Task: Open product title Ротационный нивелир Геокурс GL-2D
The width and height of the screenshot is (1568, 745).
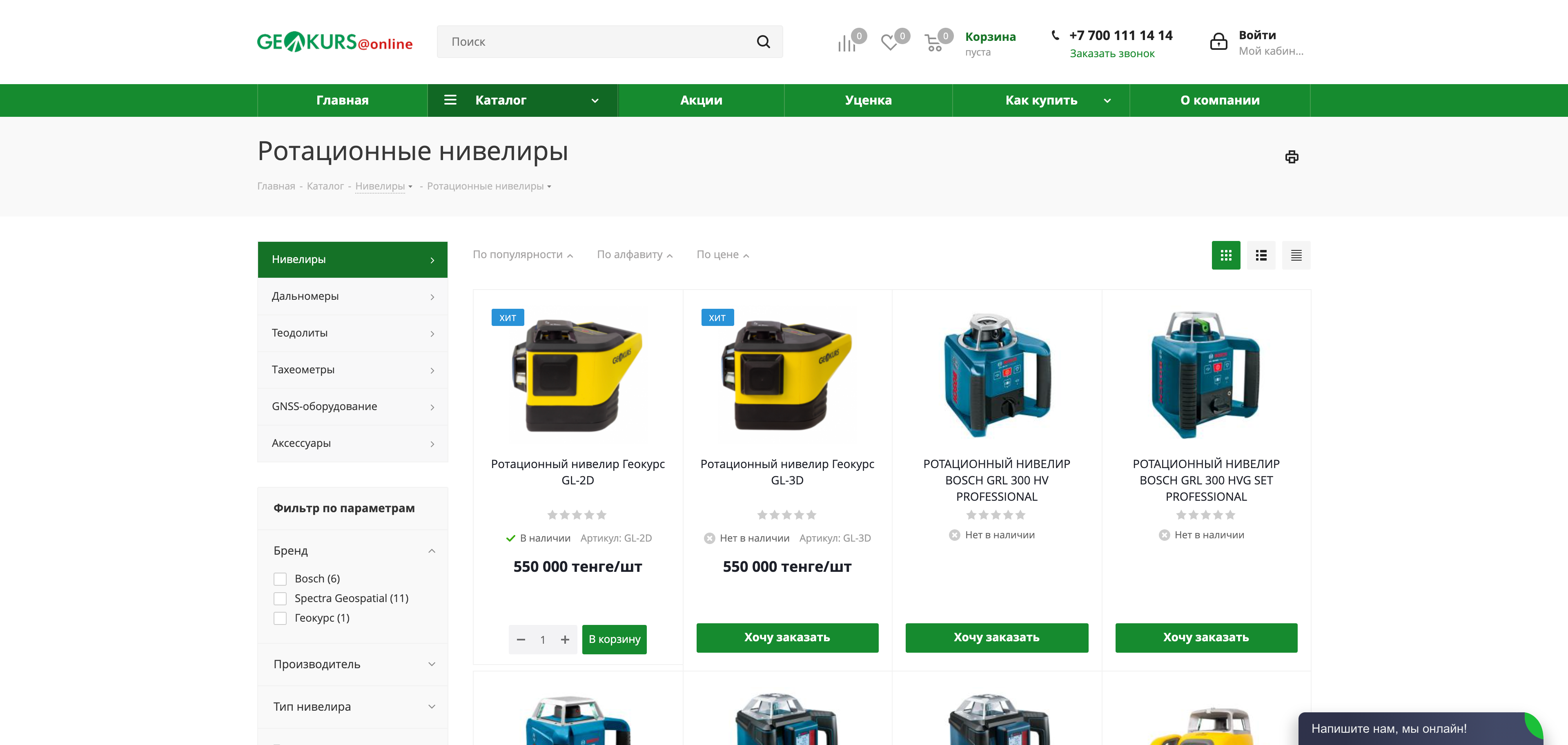Action: [578, 472]
